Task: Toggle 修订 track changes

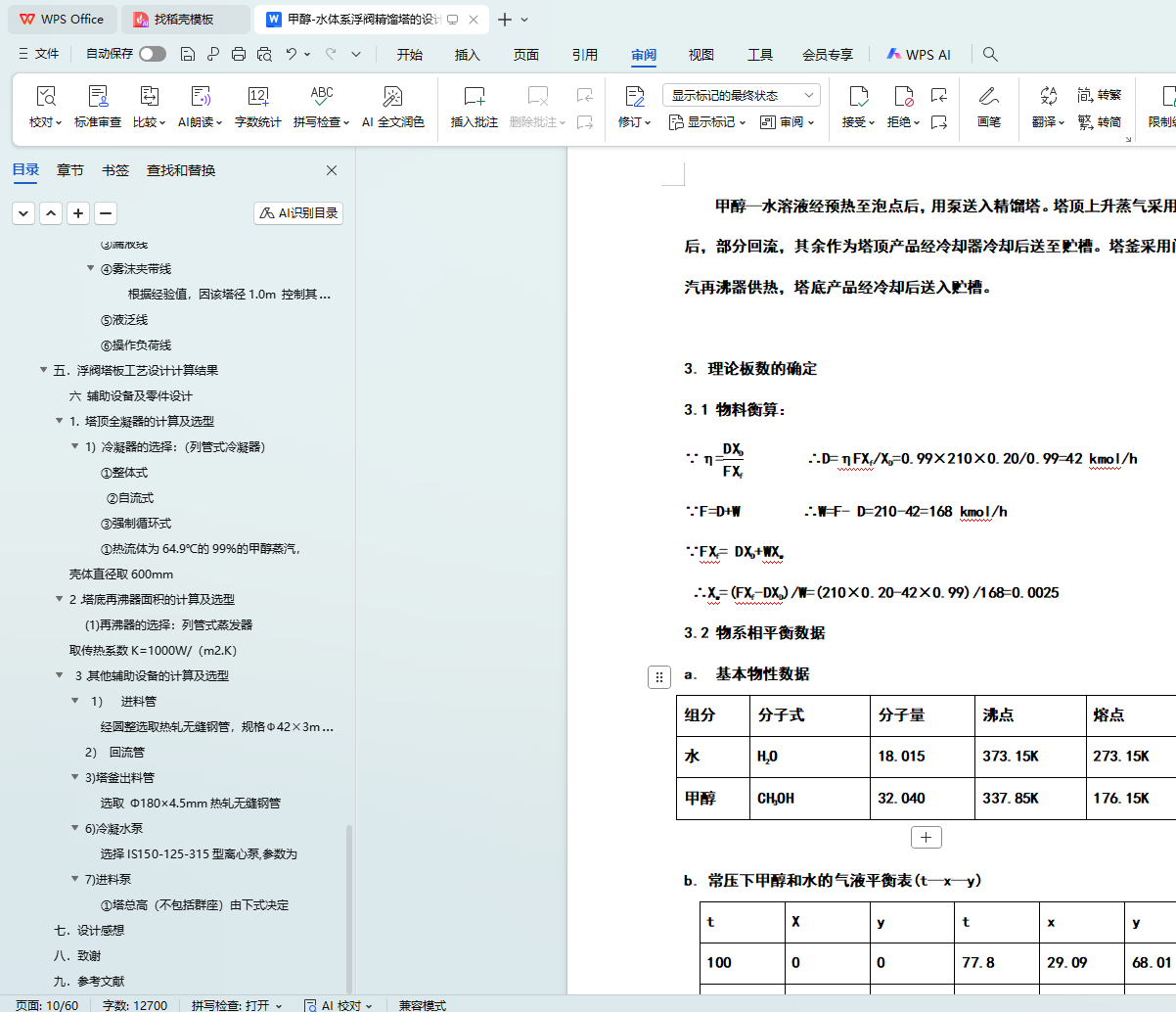Action: 634,108
